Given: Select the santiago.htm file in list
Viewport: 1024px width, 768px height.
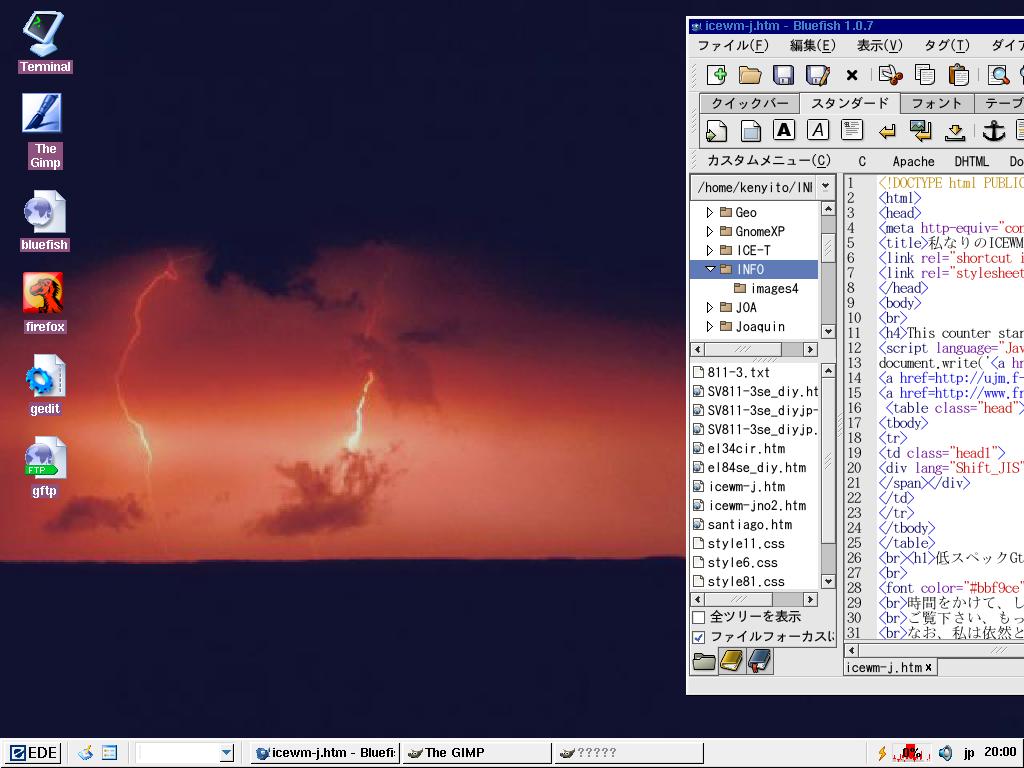Looking at the screenshot, I should coord(749,524).
